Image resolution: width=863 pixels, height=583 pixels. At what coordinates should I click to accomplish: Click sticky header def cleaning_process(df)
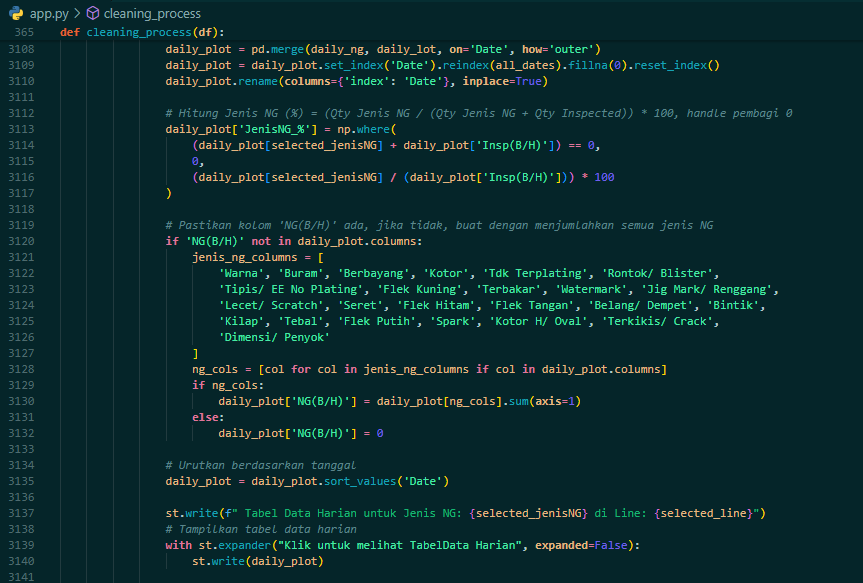[142, 32]
